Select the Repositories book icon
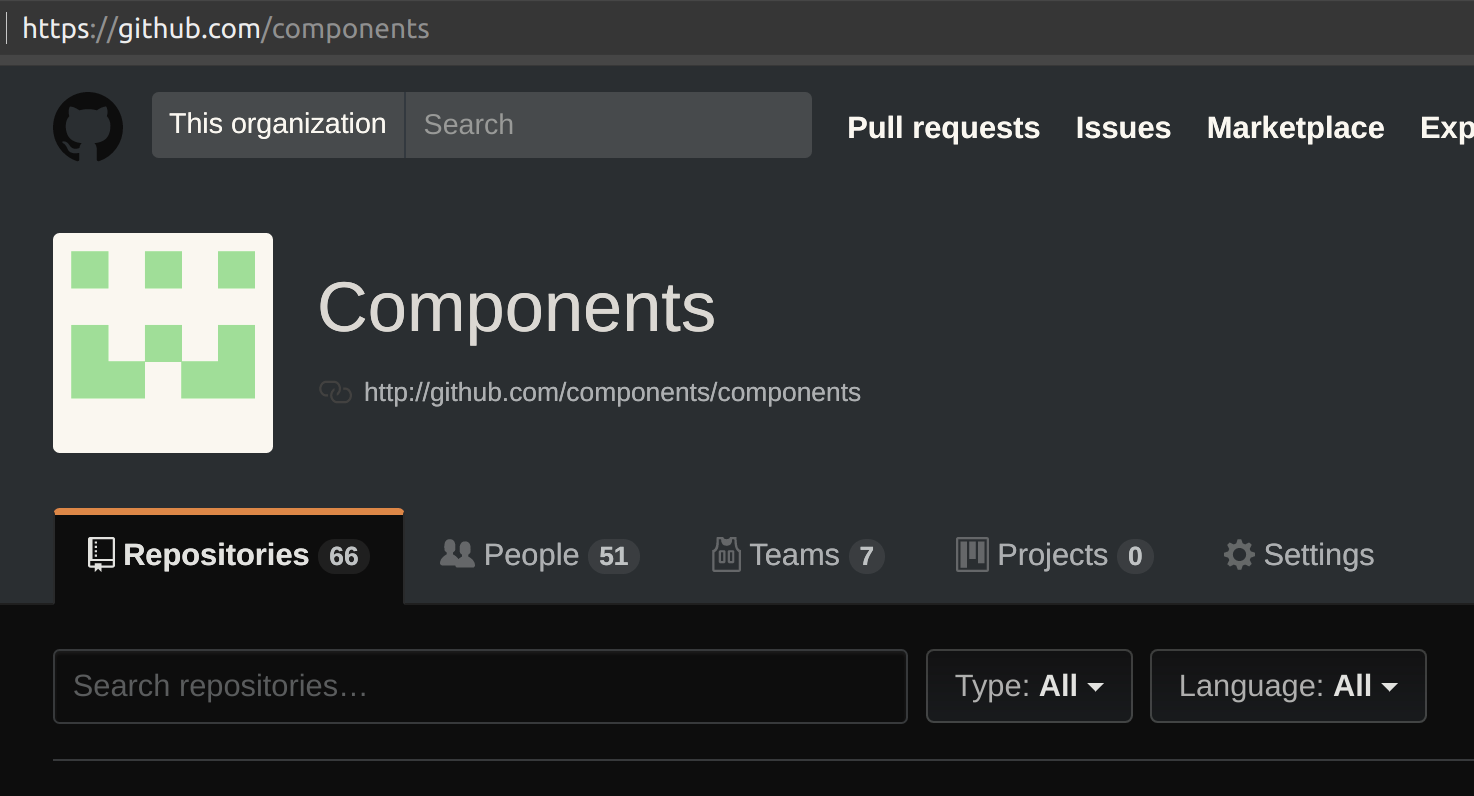The height and width of the screenshot is (796, 1474). 101,555
